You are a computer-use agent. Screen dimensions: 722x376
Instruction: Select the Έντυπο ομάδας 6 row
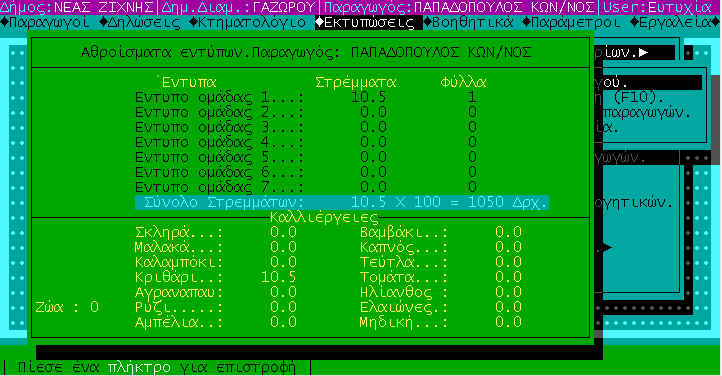coord(306,173)
